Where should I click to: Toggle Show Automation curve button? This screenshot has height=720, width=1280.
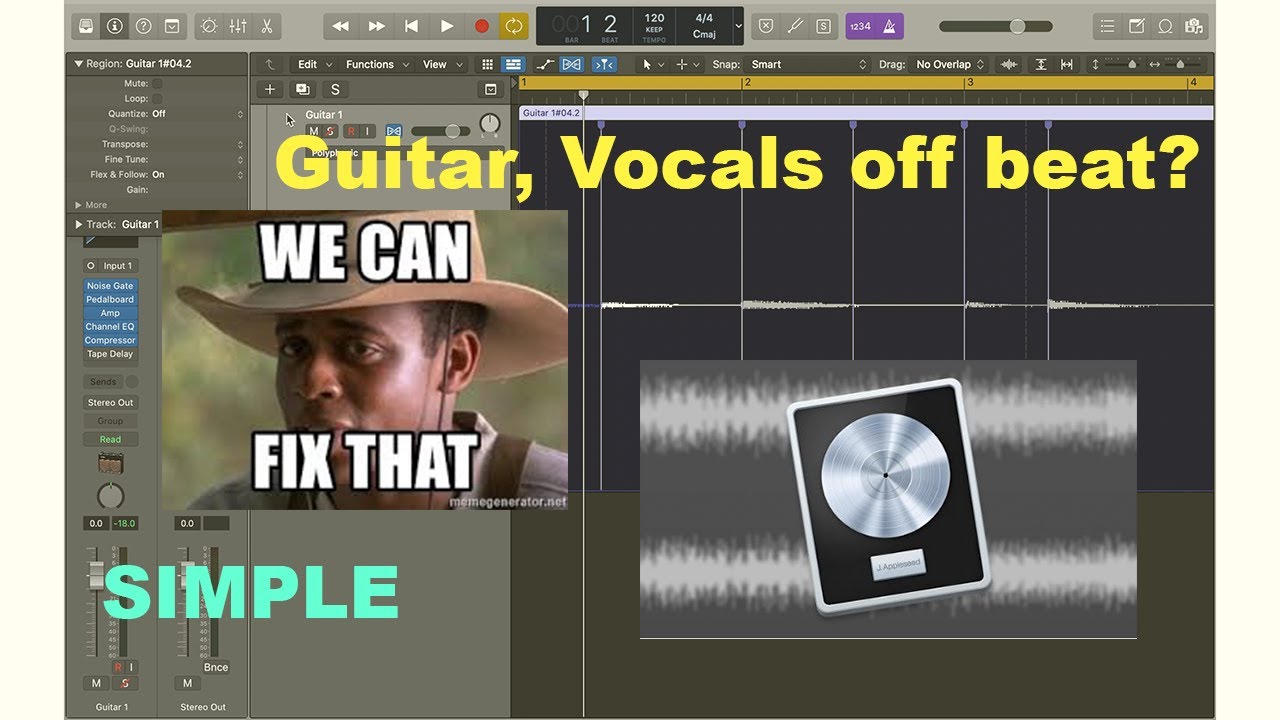pos(545,64)
